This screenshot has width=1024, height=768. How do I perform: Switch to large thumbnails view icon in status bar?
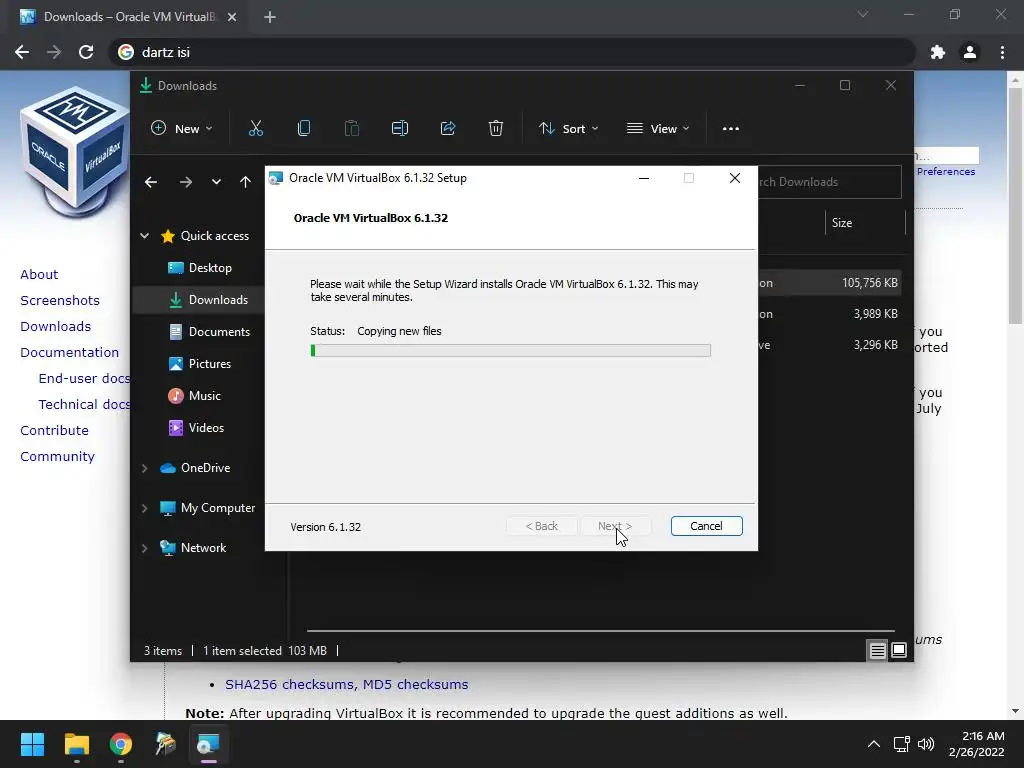899,650
